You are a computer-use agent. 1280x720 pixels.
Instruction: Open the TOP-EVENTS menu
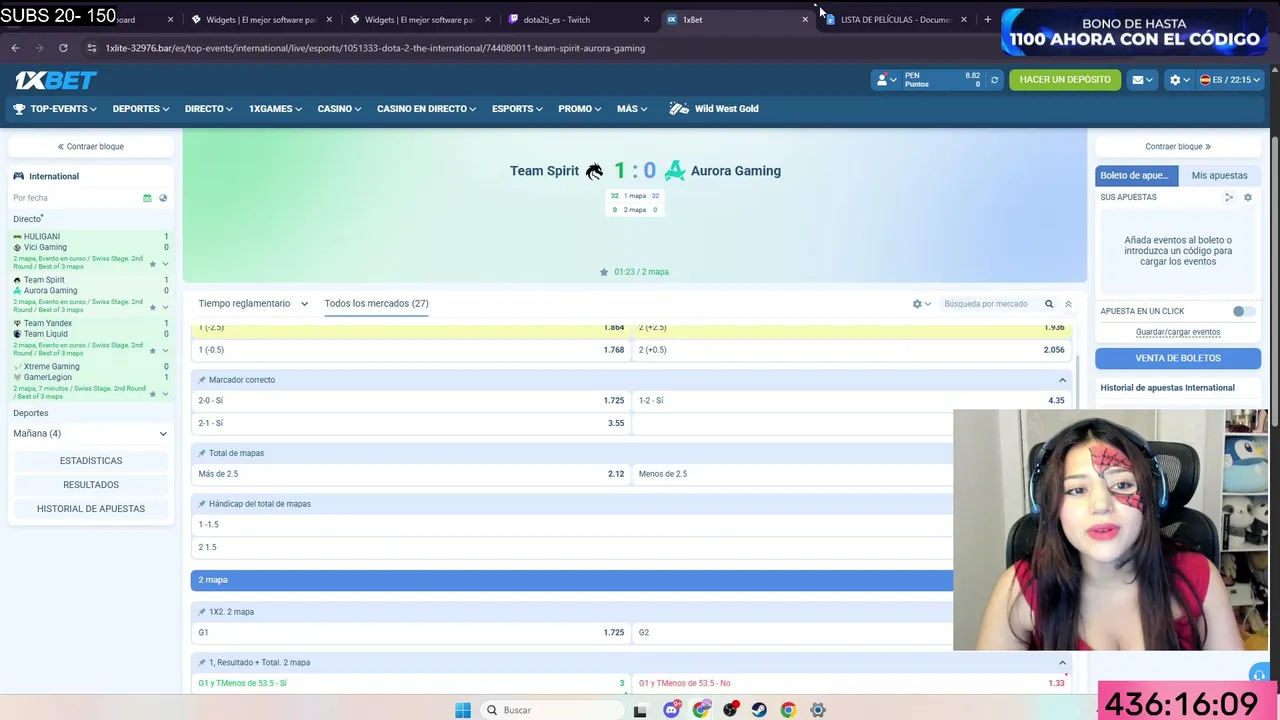pyautogui.click(x=55, y=109)
